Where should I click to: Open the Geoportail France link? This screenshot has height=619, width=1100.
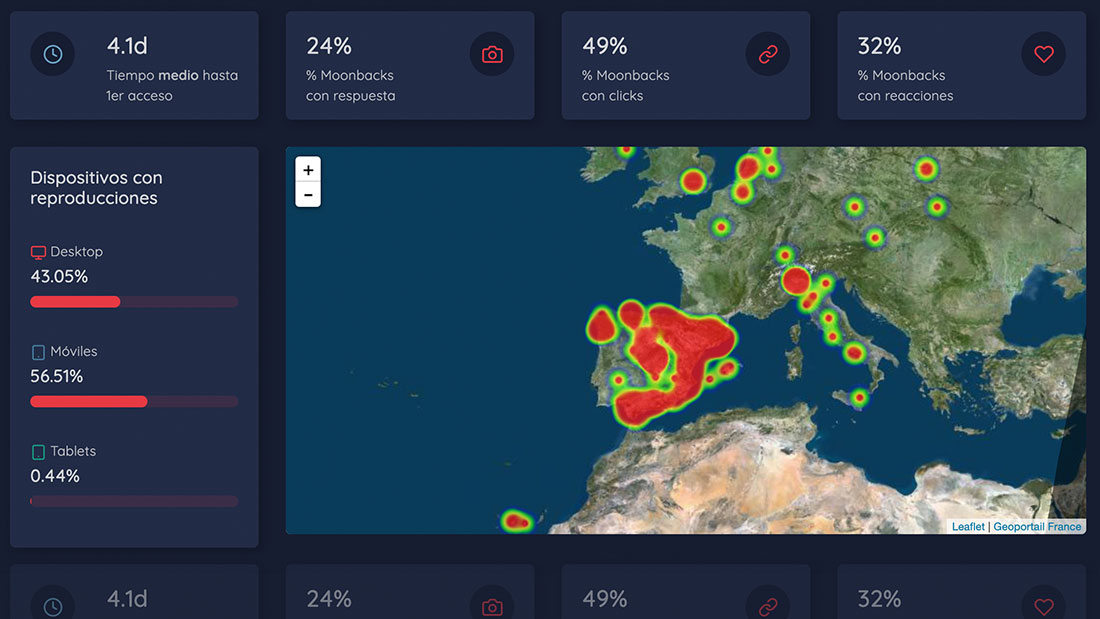click(1037, 526)
